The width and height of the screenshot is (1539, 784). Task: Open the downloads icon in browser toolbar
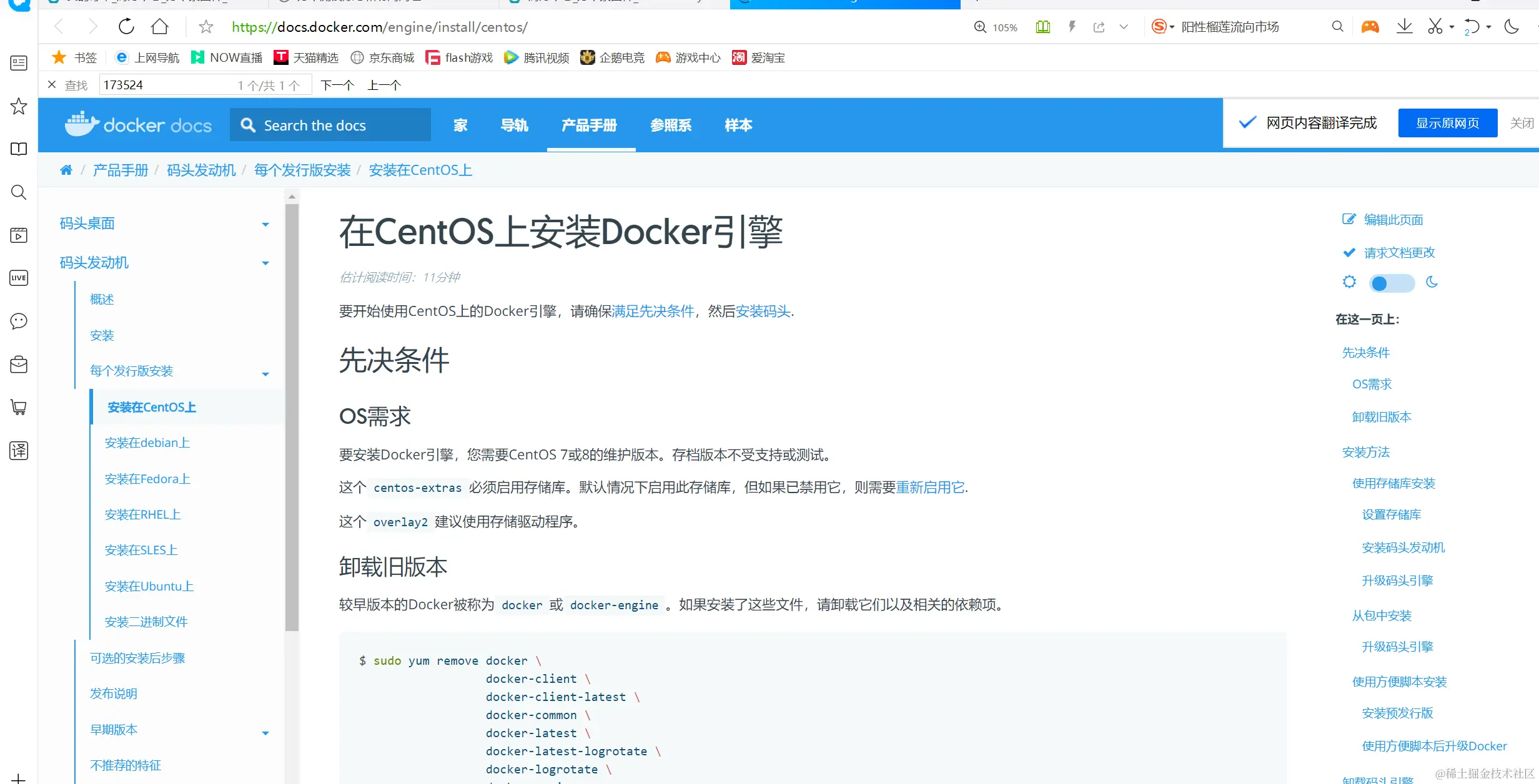(x=1404, y=26)
